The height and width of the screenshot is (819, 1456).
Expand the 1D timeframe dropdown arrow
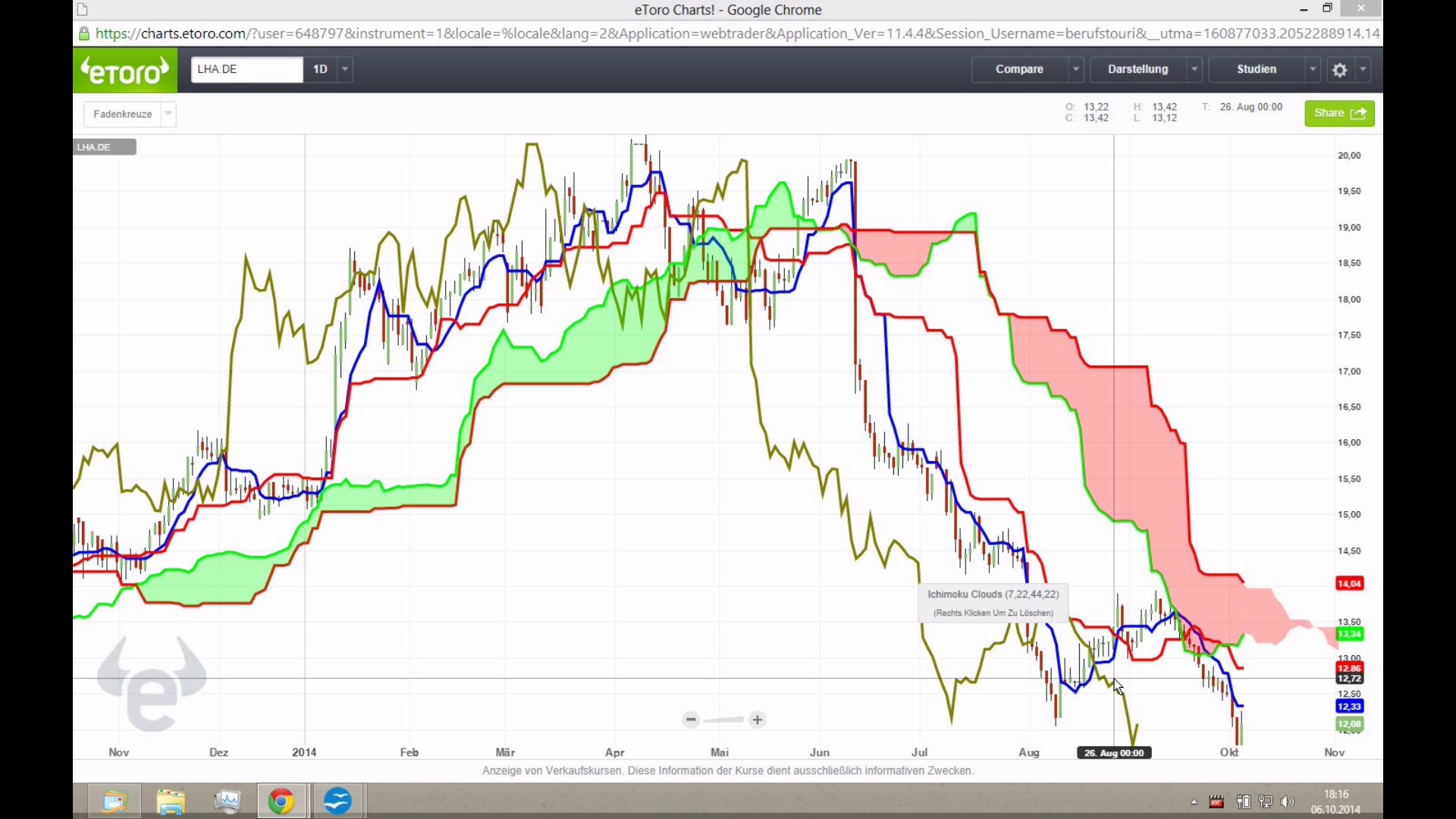(345, 69)
